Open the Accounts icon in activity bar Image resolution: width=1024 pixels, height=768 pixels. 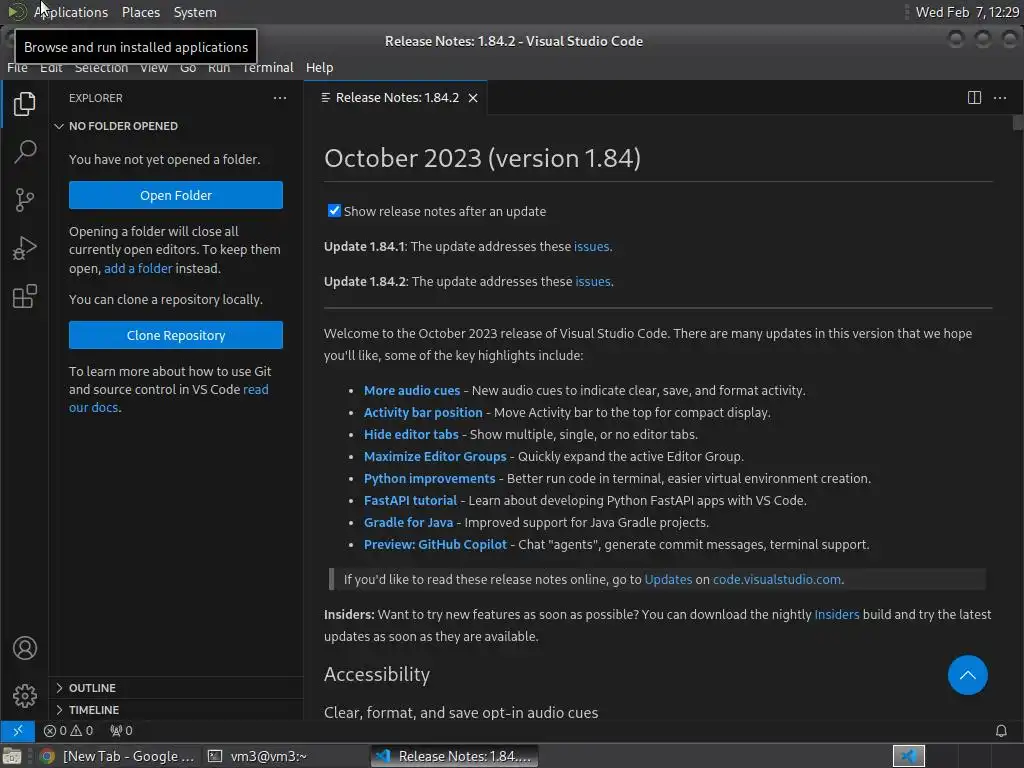[x=24, y=648]
